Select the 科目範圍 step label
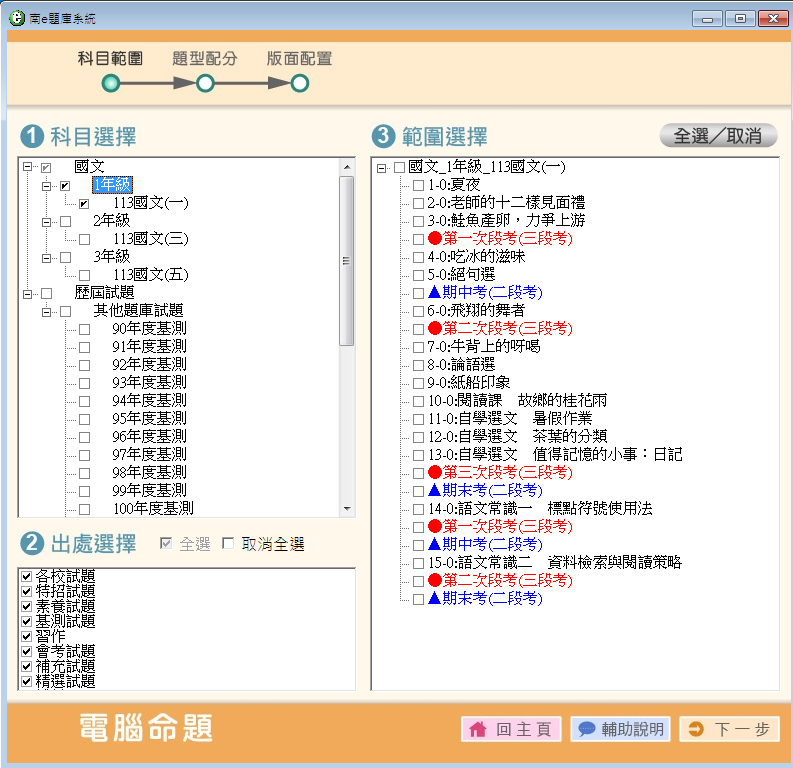This screenshot has width=793, height=768. tap(110, 59)
